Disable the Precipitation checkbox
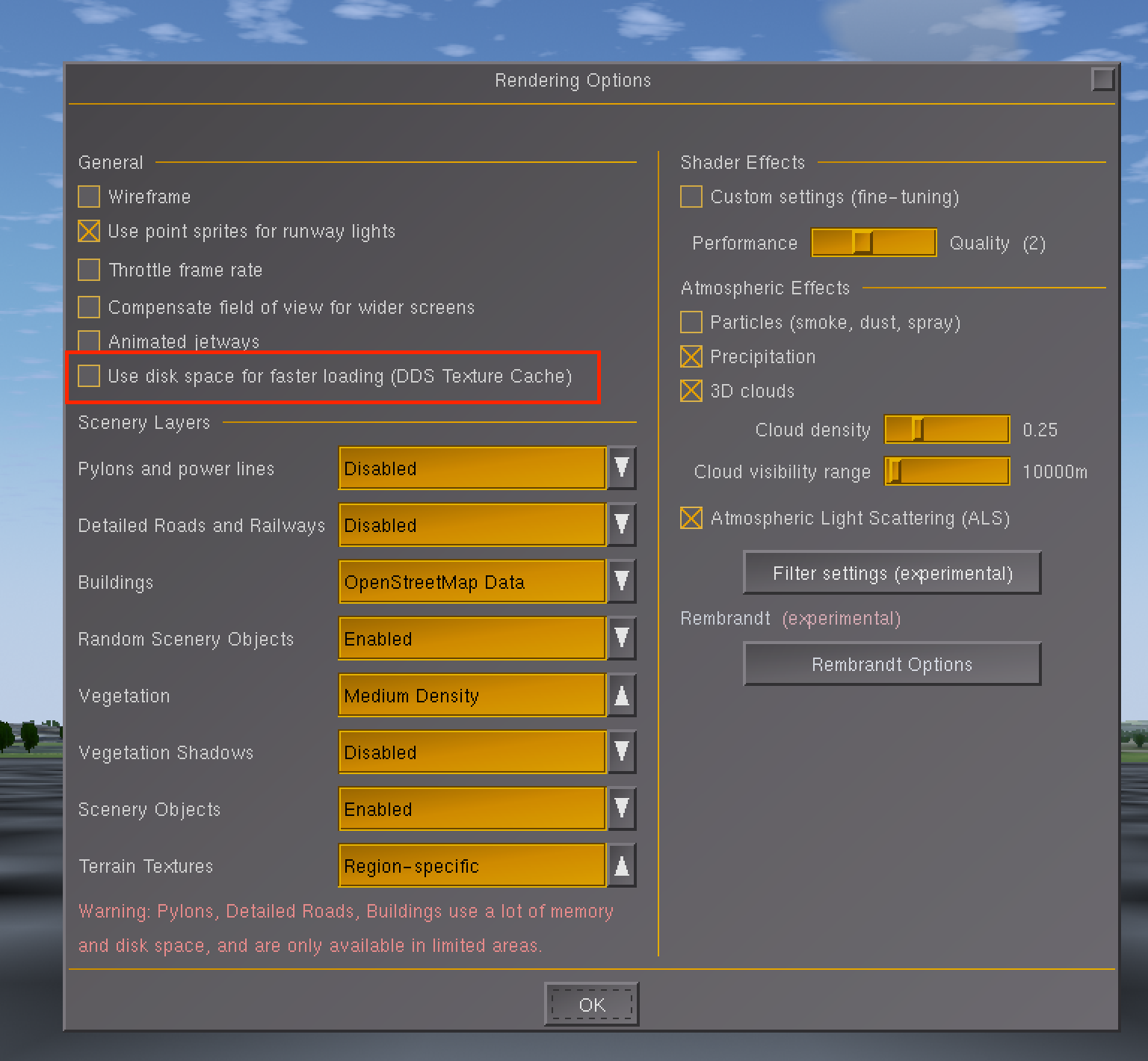Image resolution: width=1148 pixels, height=1061 pixels. 691,356
